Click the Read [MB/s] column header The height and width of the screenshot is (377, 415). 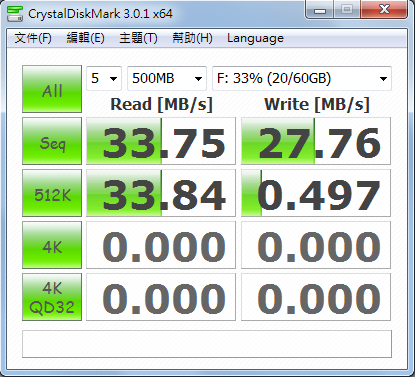click(161, 104)
